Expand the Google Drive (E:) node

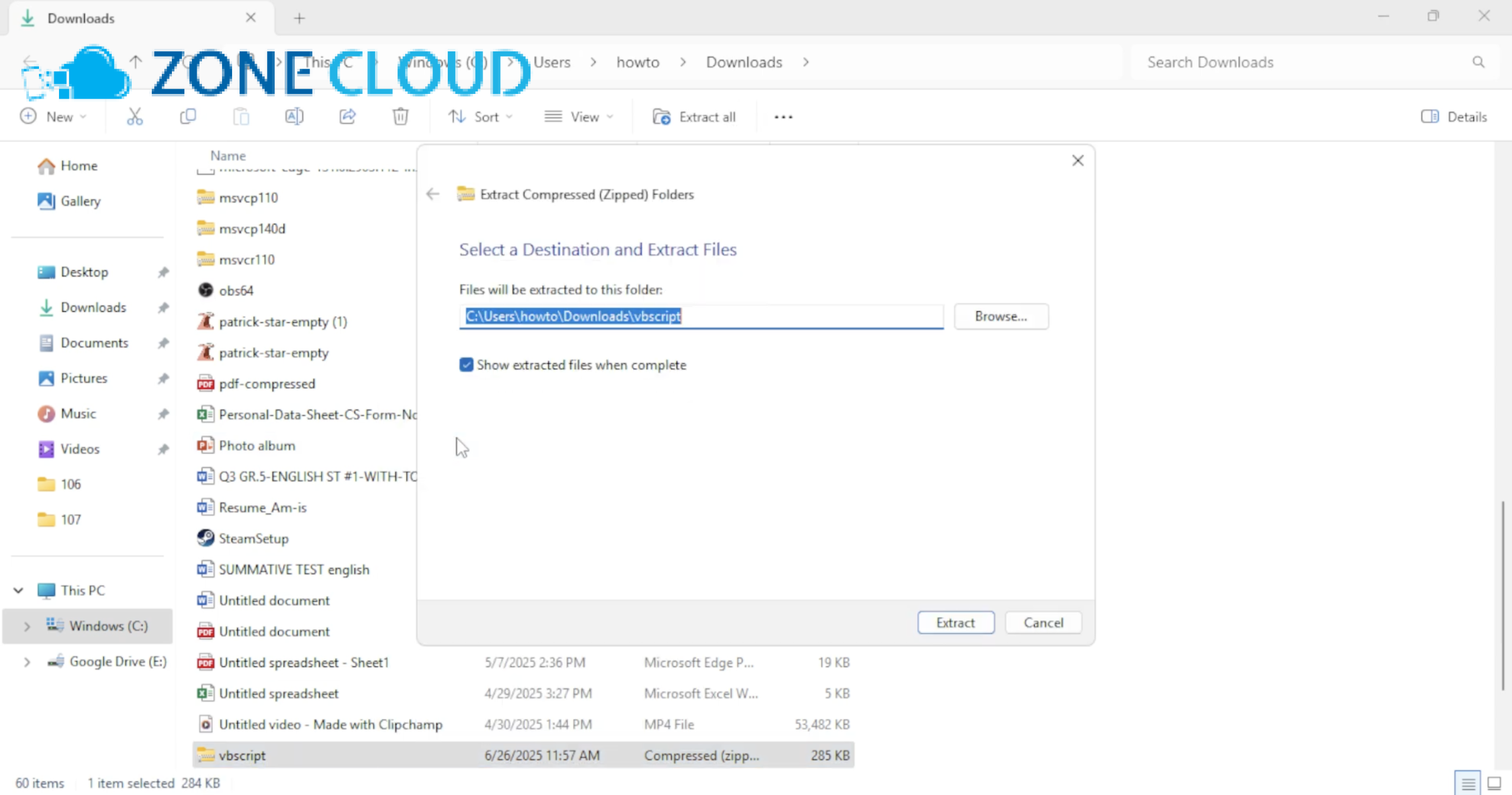pos(27,662)
